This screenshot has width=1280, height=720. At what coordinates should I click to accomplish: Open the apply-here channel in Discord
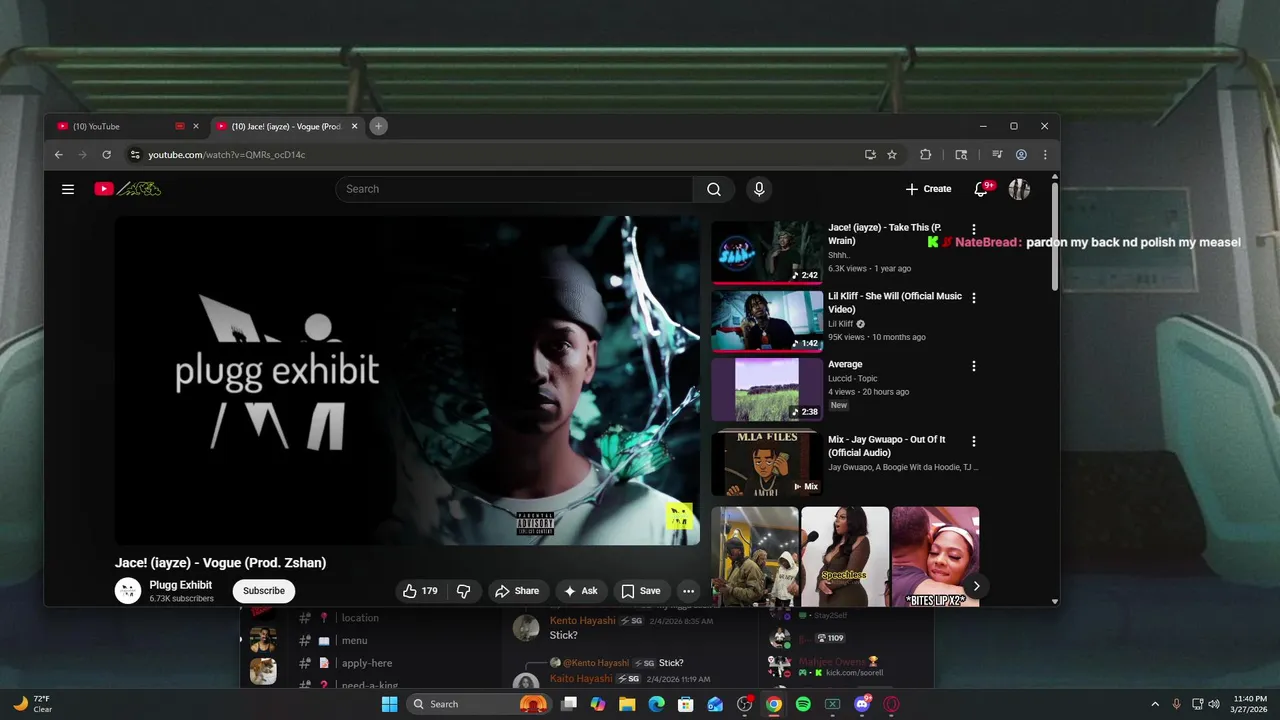click(x=366, y=663)
